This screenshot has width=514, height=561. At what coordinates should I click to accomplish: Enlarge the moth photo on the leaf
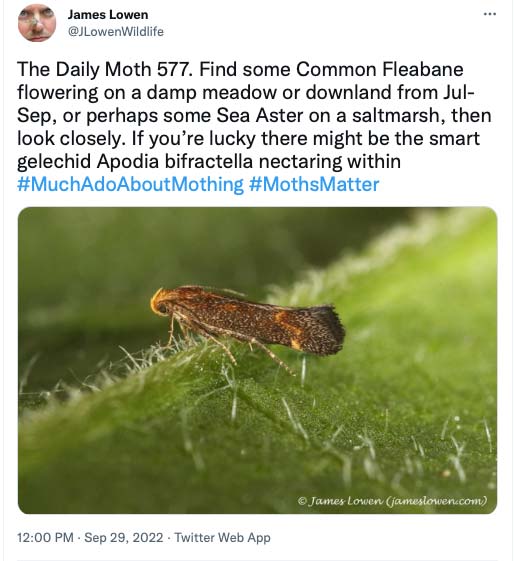click(257, 360)
